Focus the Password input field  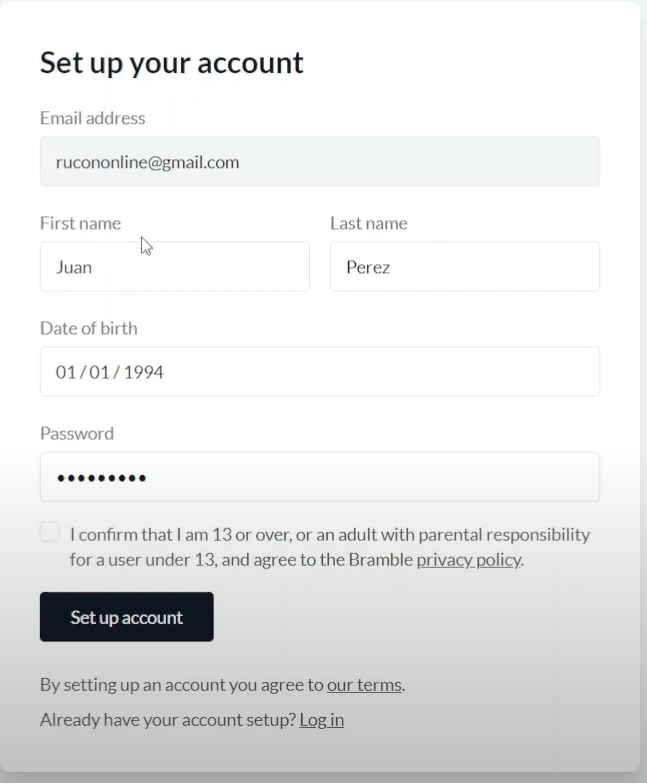pyautogui.click(x=320, y=477)
